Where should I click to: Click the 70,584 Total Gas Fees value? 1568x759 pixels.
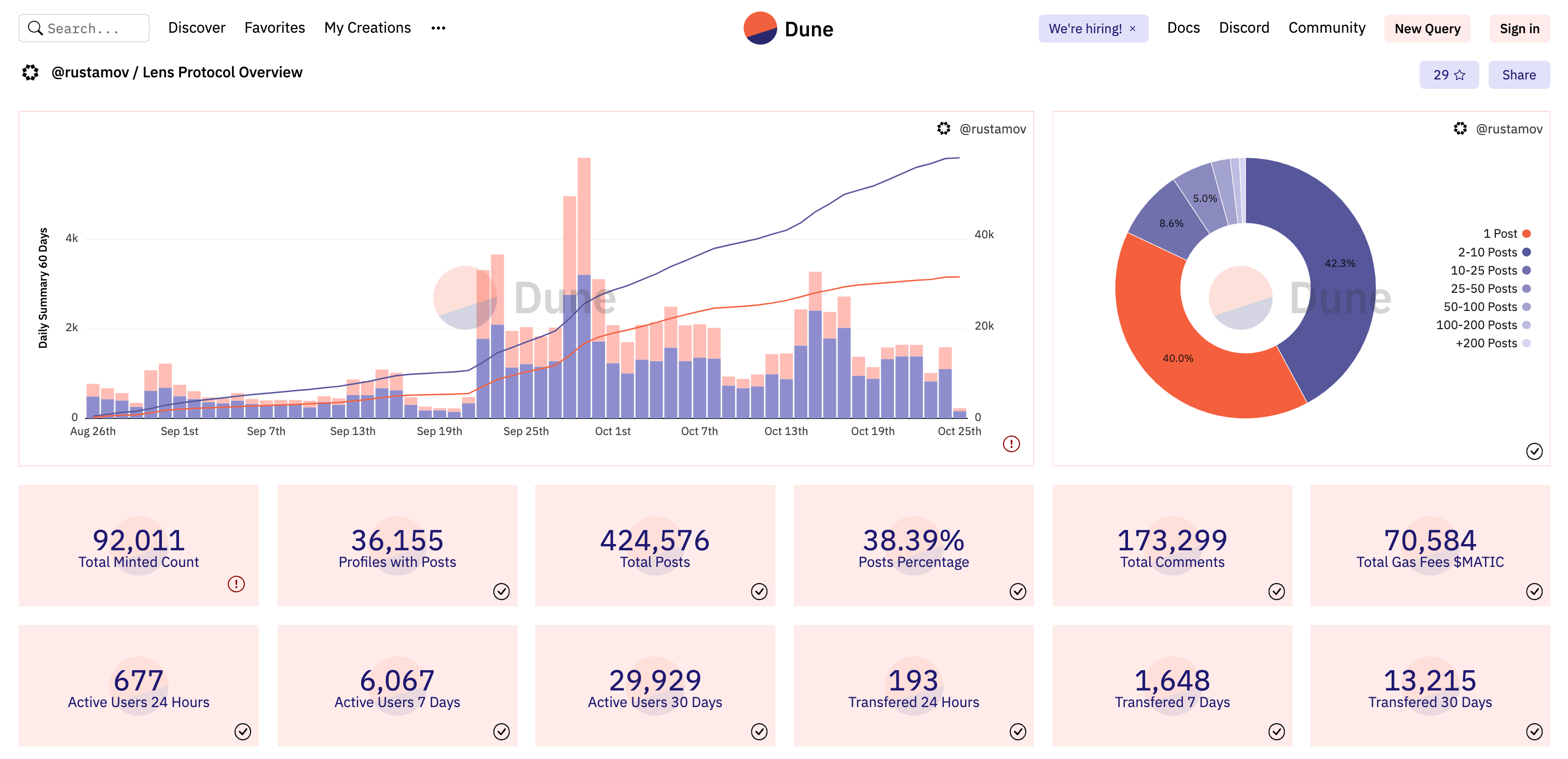pyautogui.click(x=1430, y=540)
